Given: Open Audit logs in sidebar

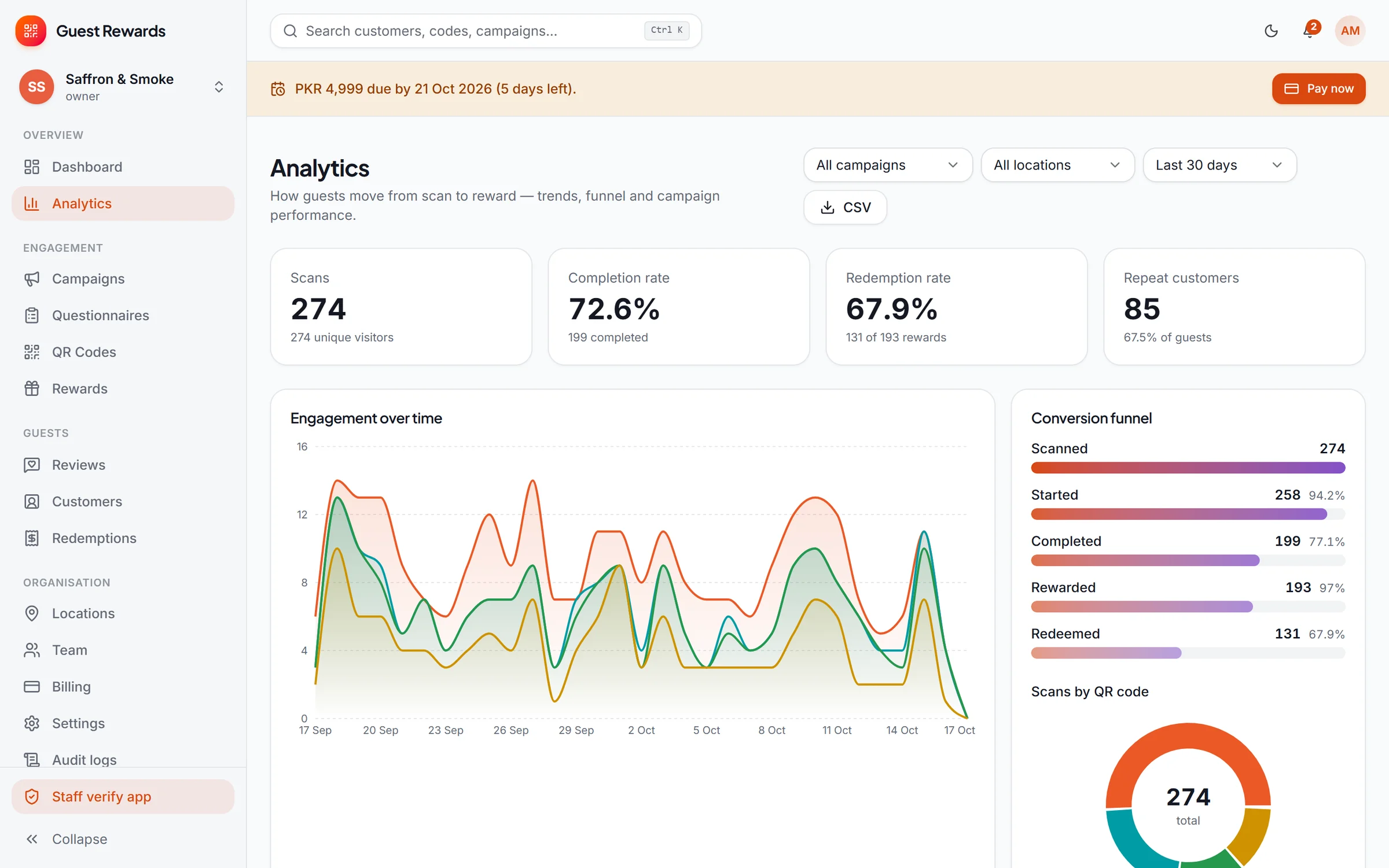Looking at the screenshot, I should click(x=123, y=759).
